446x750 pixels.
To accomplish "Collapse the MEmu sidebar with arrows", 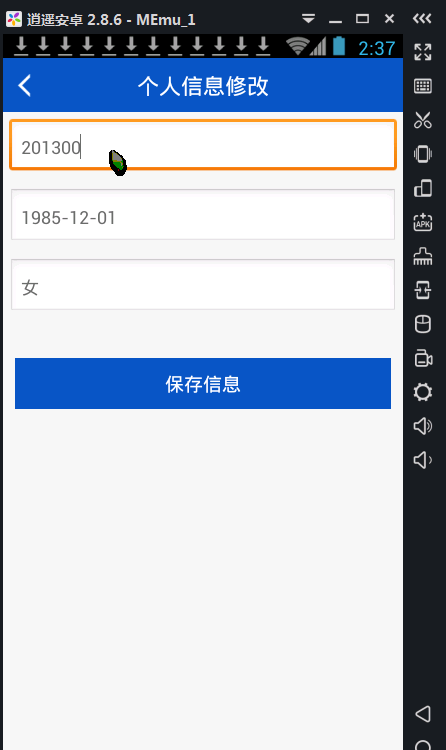I will pos(422,19).
